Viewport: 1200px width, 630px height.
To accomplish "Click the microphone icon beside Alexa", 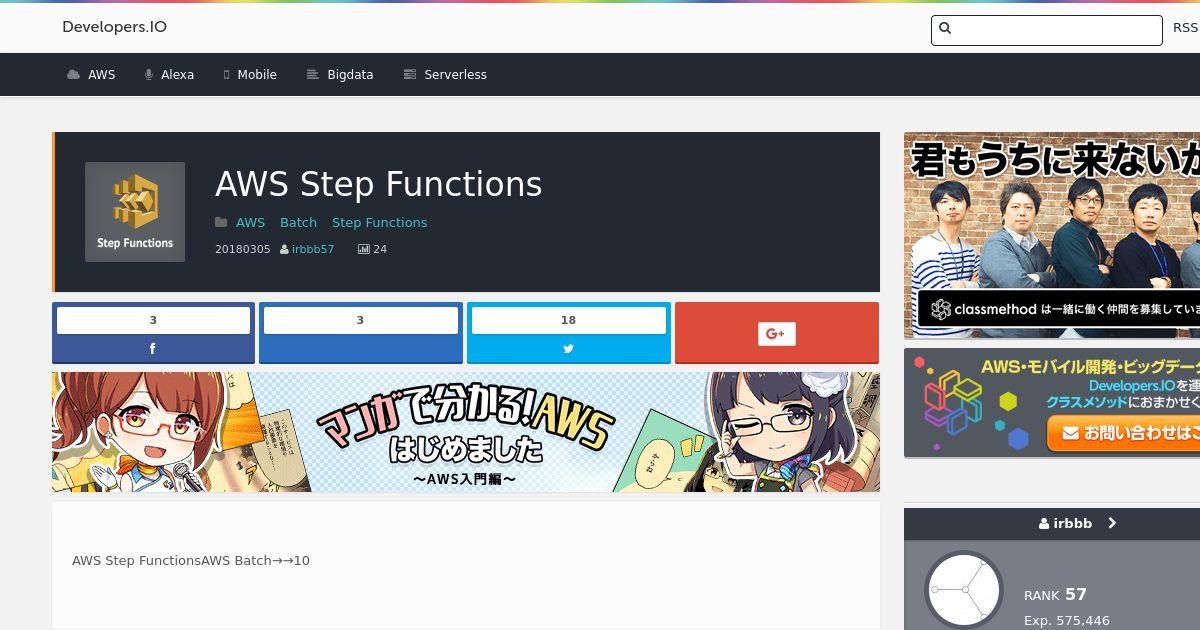I will (149, 75).
